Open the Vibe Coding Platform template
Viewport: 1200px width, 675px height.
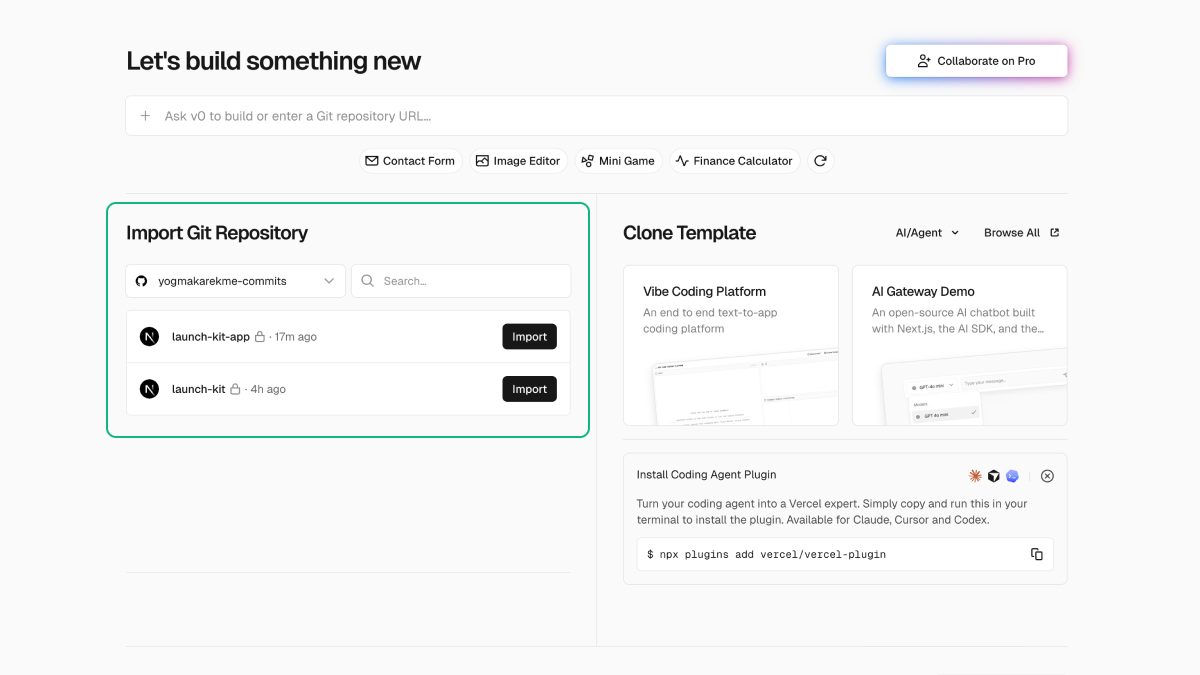(x=730, y=345)
